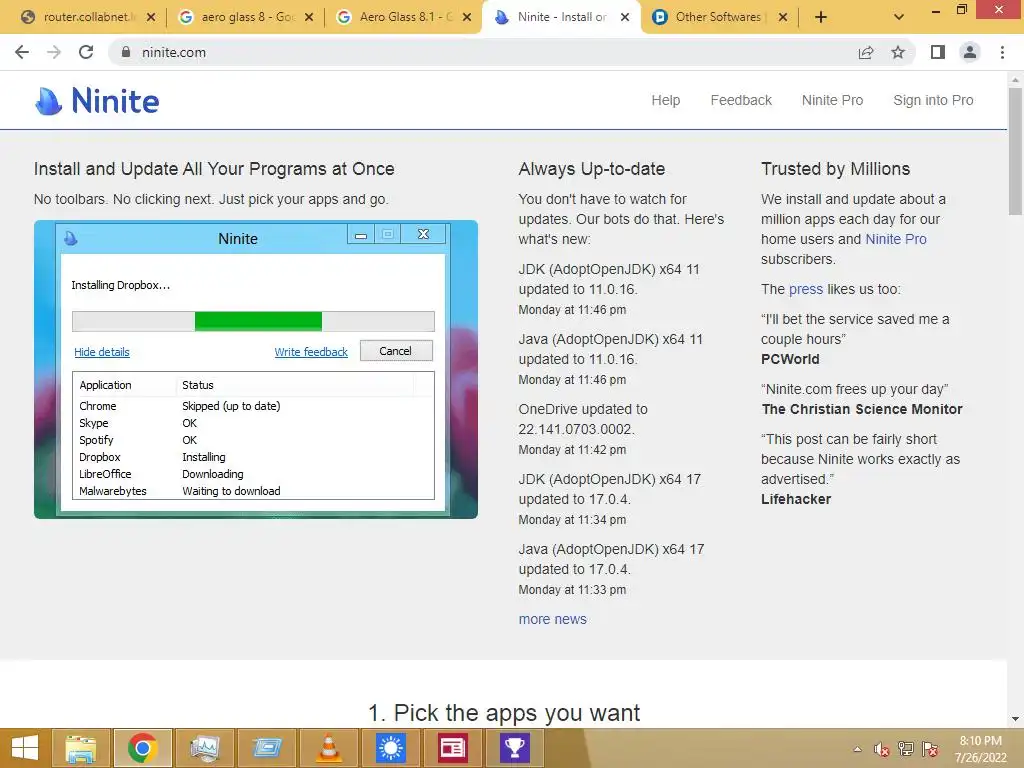Open the system monitor taskbar icon
The image size is (1024, 768).
coord(204,748)
